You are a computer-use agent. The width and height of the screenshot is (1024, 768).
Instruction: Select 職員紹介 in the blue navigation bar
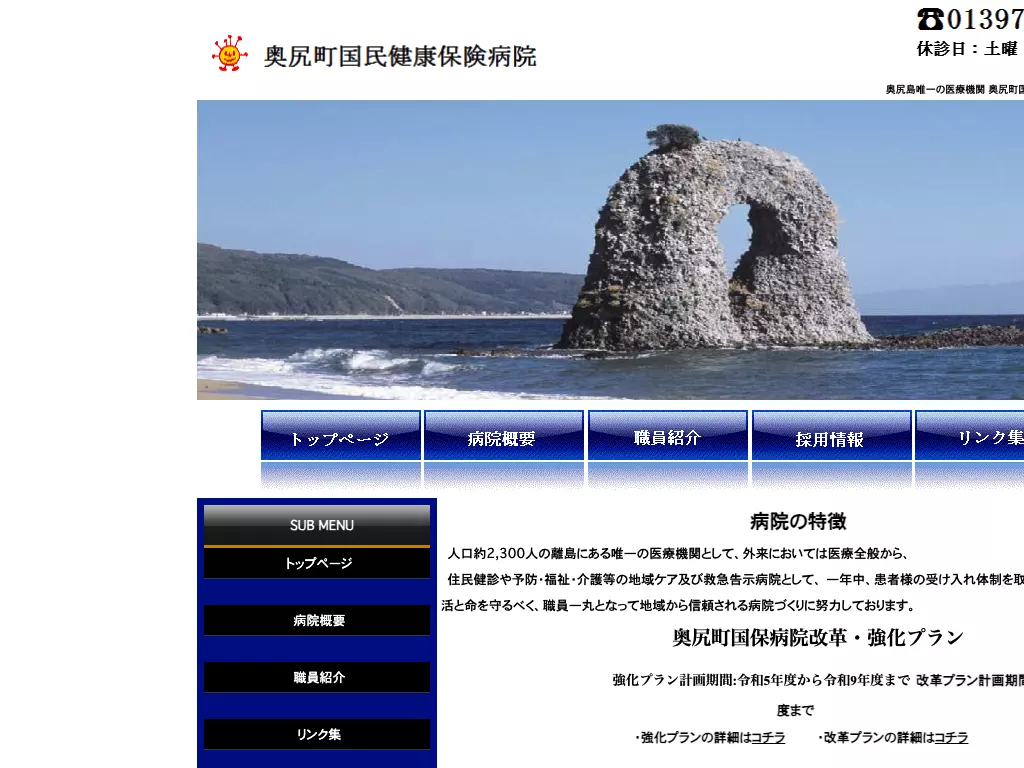667,436
